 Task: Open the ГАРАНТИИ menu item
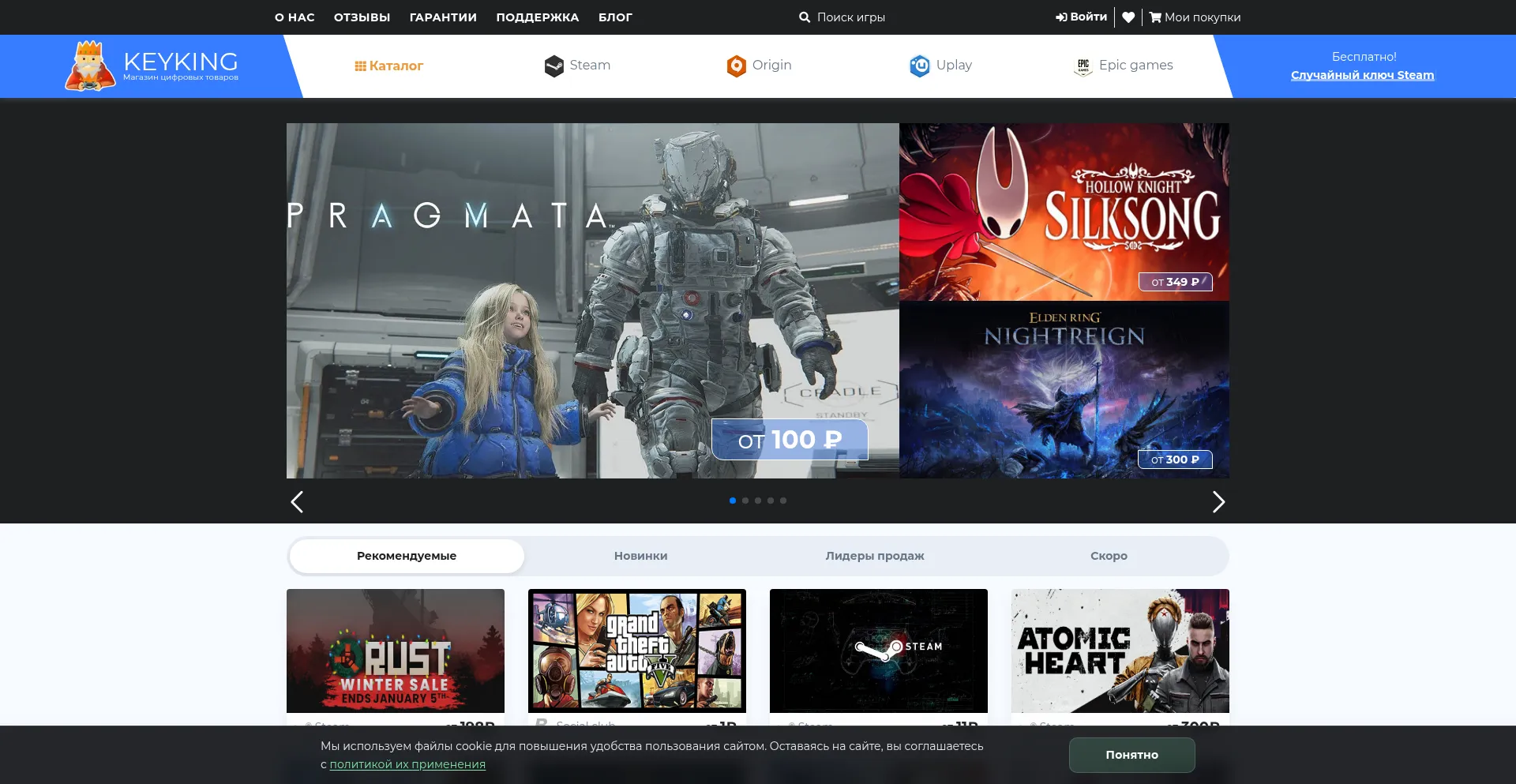point(443,17)
